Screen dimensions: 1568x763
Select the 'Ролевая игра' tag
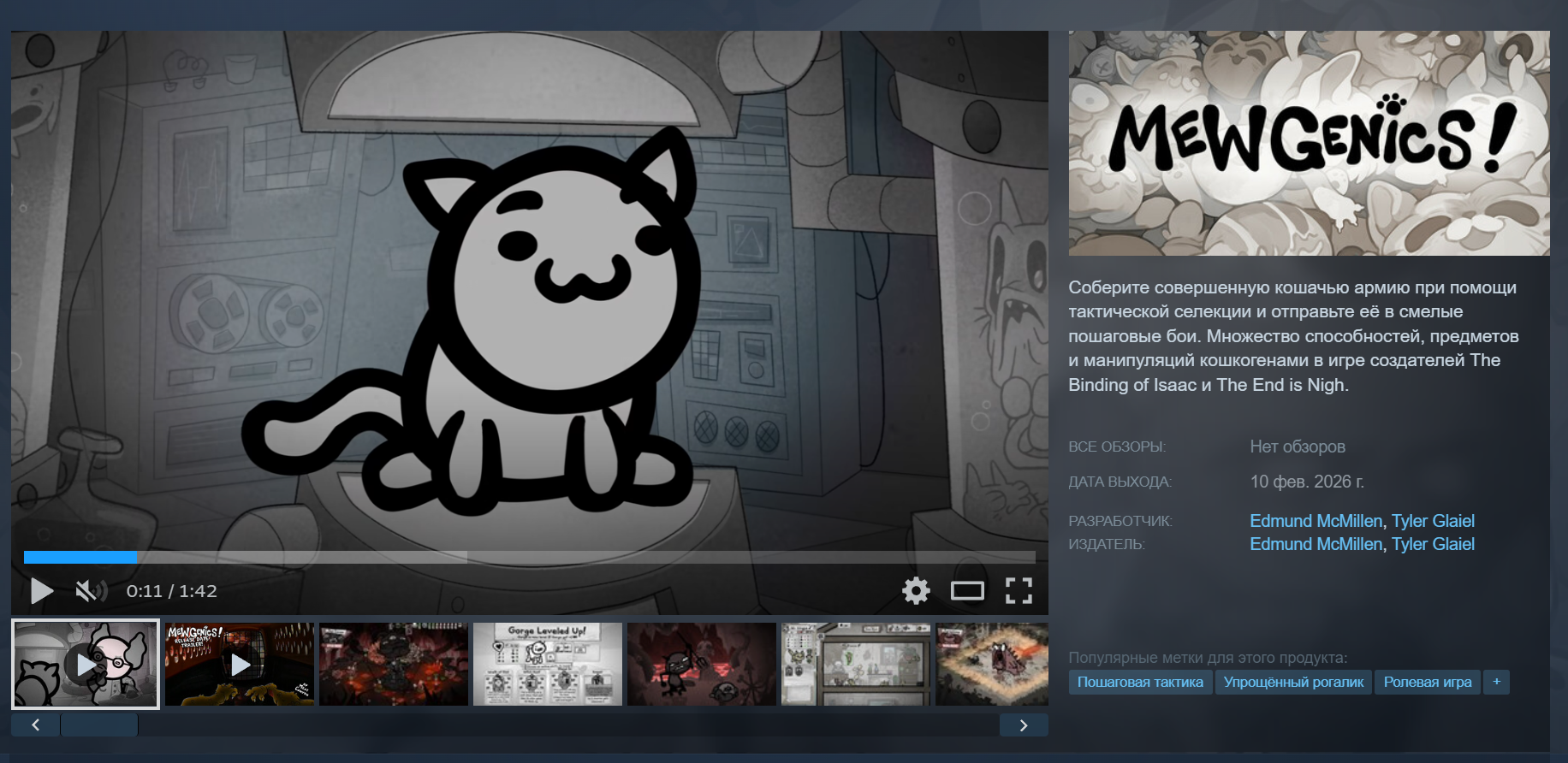tap(1428, 682)
